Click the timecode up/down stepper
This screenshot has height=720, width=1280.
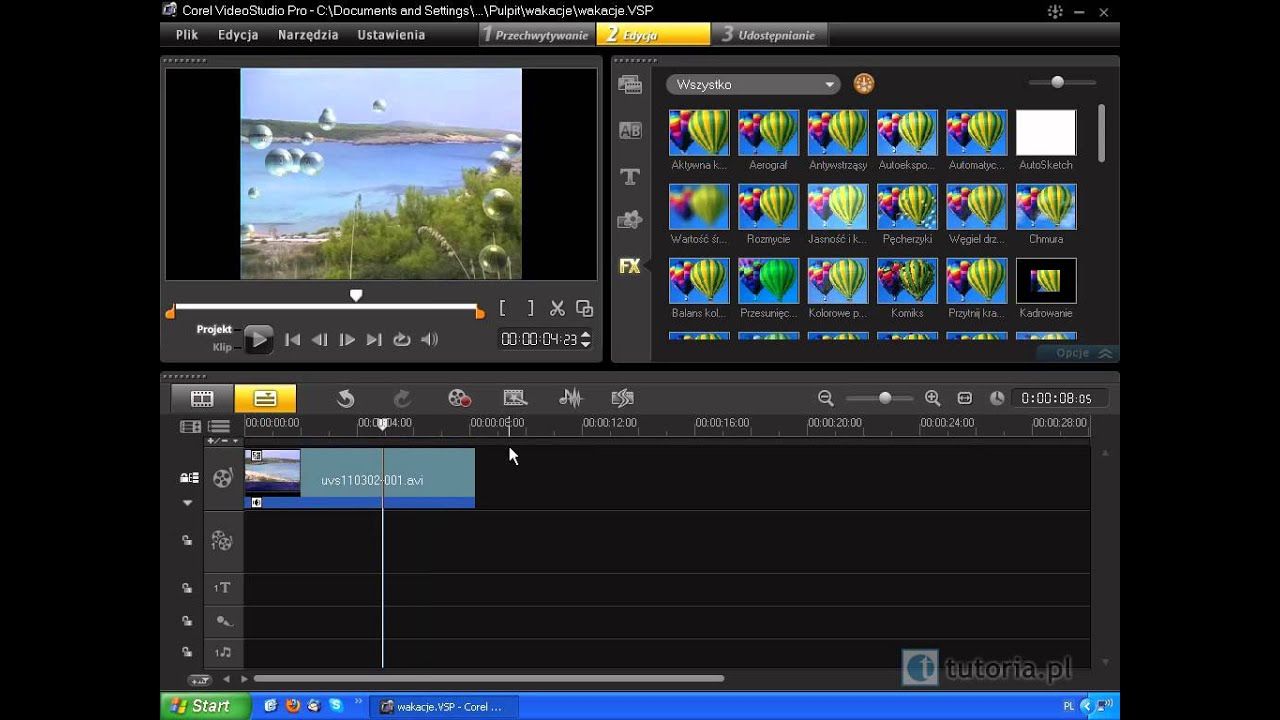pyautogui.click(x=586, y=340)
